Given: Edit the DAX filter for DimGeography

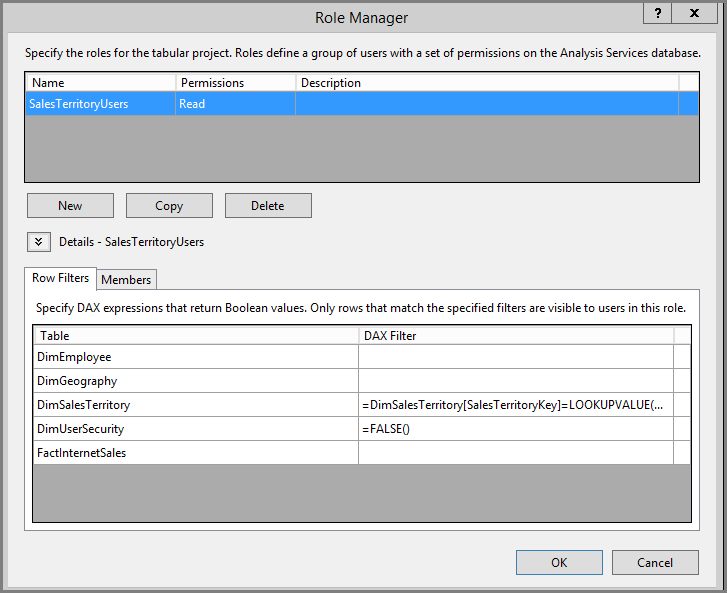Looking at the screenshot, I should coord(516,381).
